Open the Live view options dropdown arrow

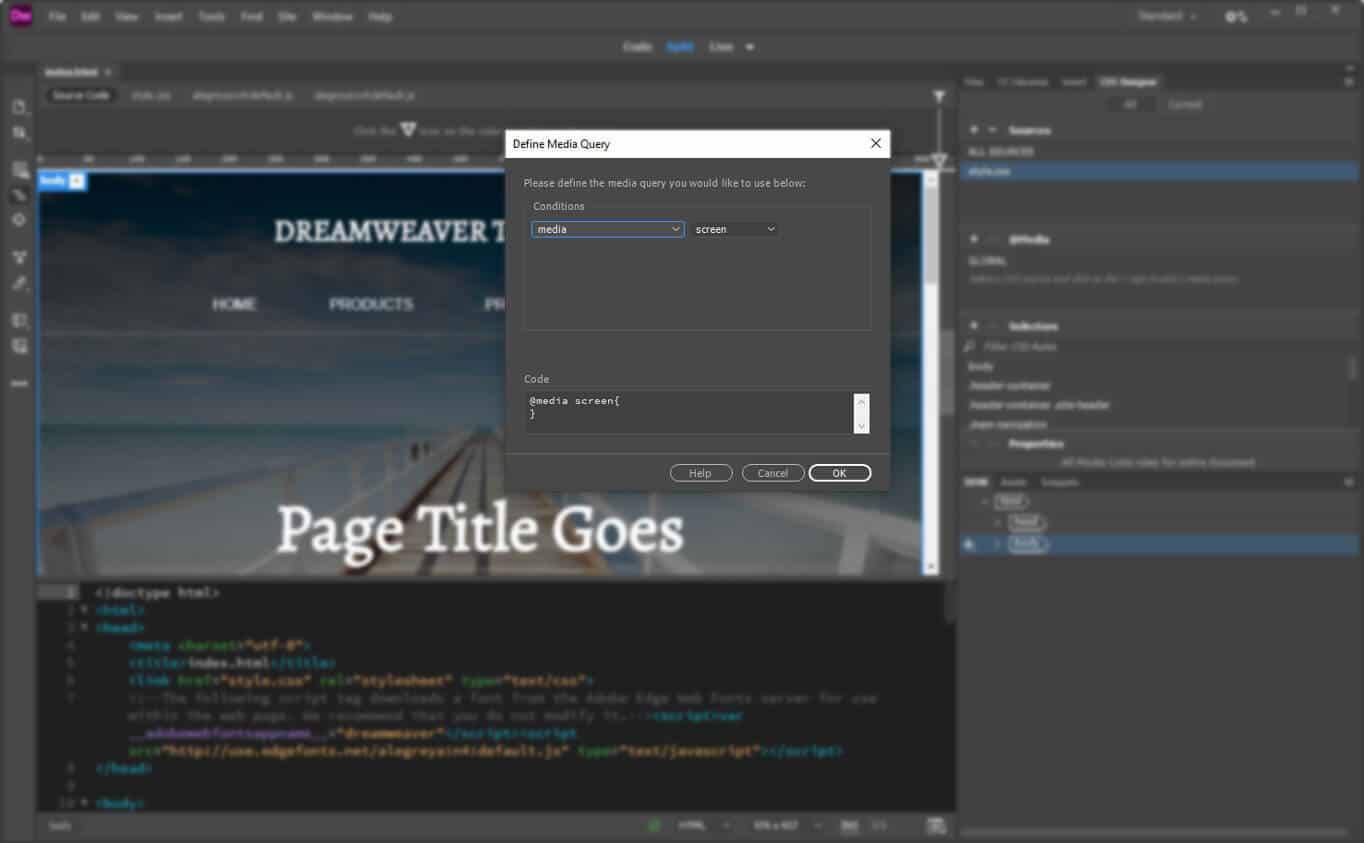click(x=749, y=47)
